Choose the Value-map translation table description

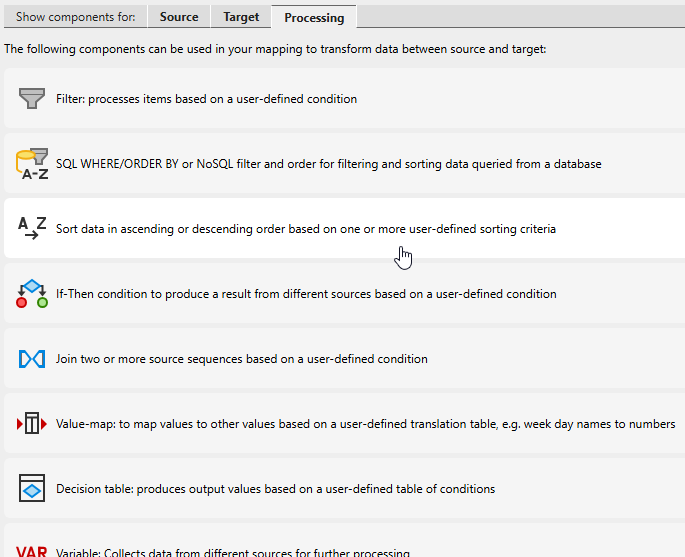point(365,424)
